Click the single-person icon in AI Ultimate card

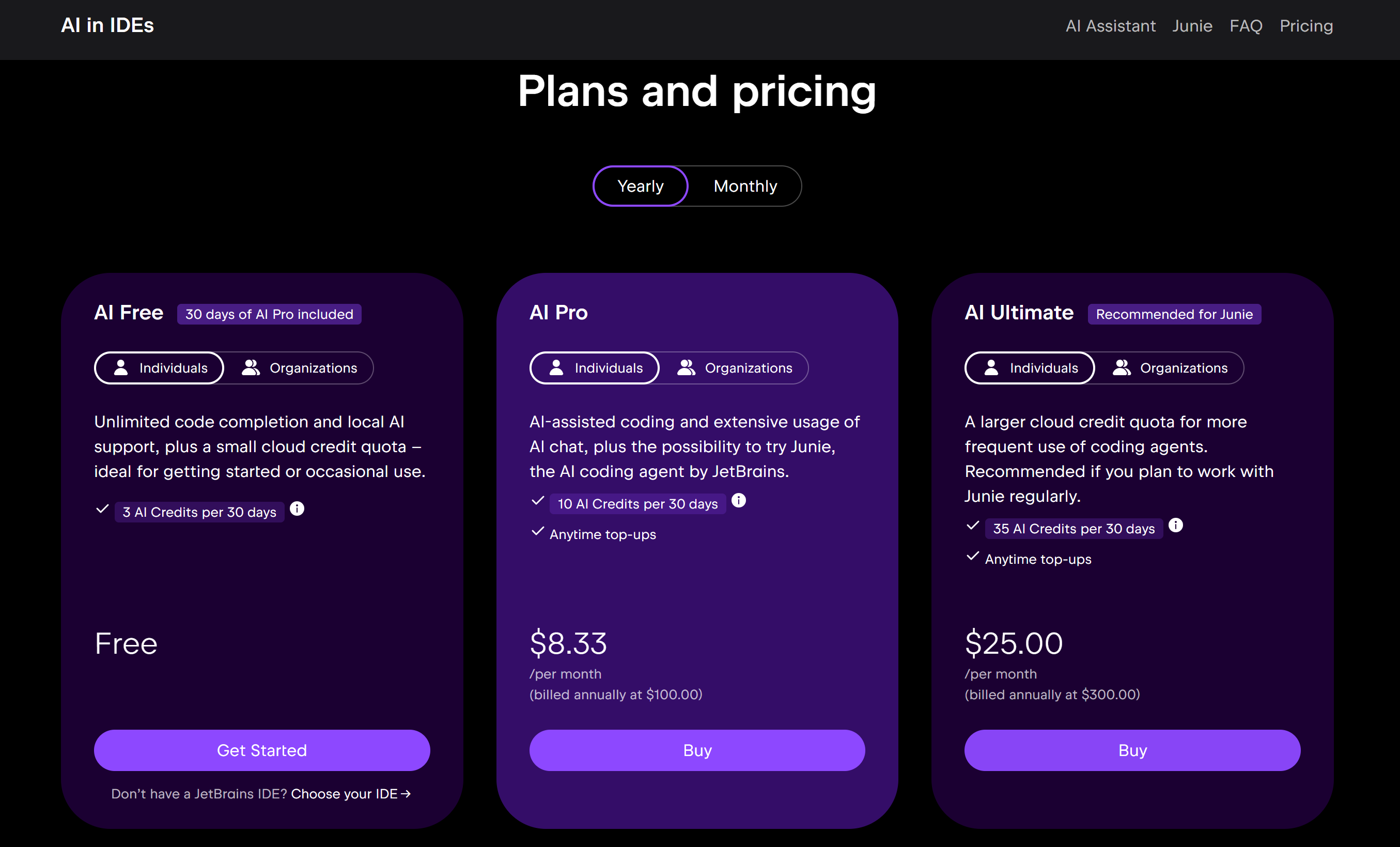tap(991, 368)
